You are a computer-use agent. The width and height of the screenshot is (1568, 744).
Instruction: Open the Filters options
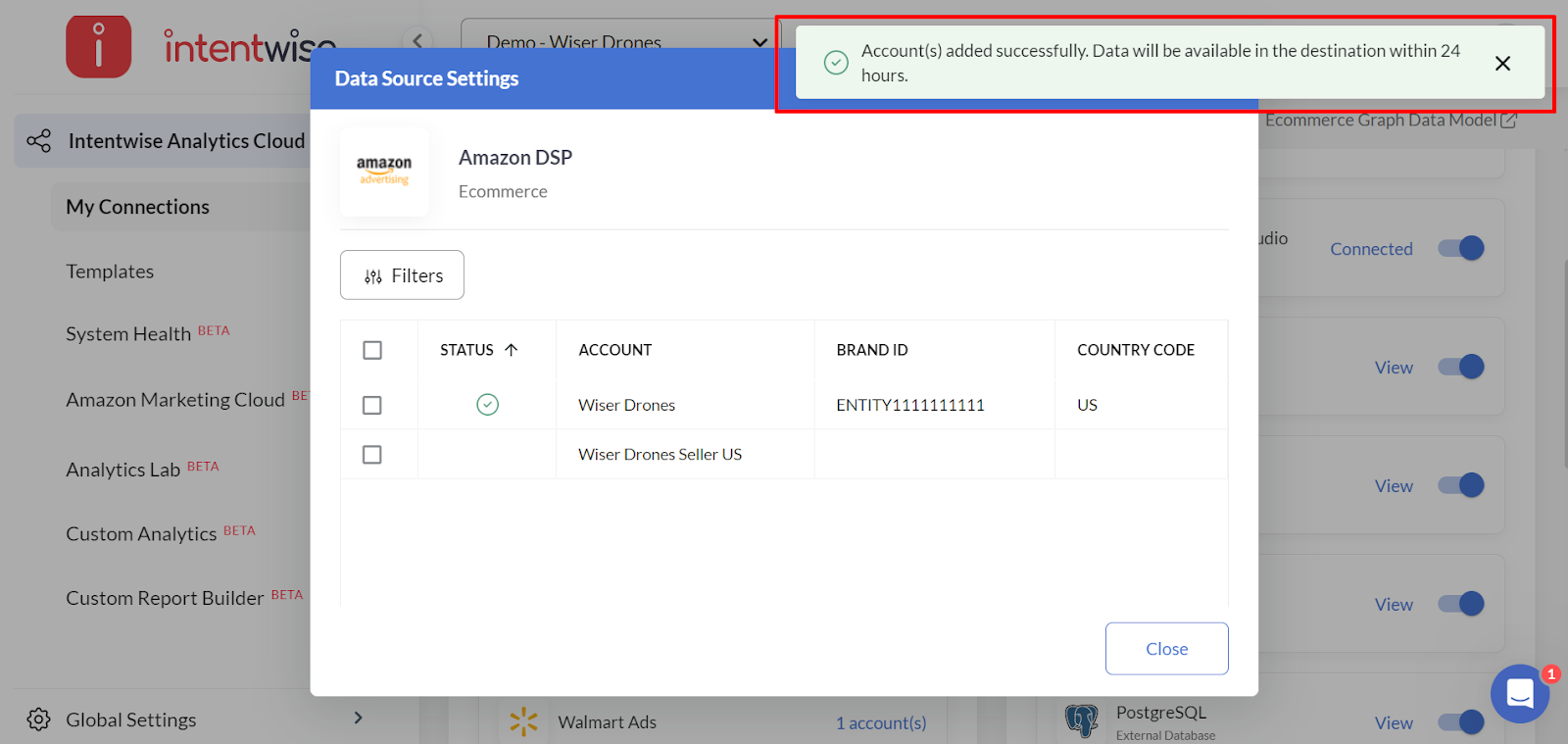coord(402,275)
